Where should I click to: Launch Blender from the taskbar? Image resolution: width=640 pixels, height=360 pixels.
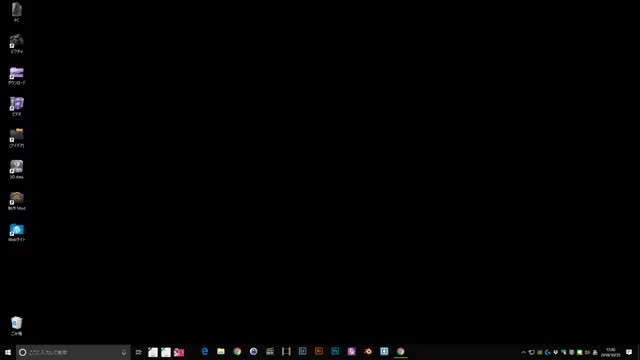tap(368, 351)
